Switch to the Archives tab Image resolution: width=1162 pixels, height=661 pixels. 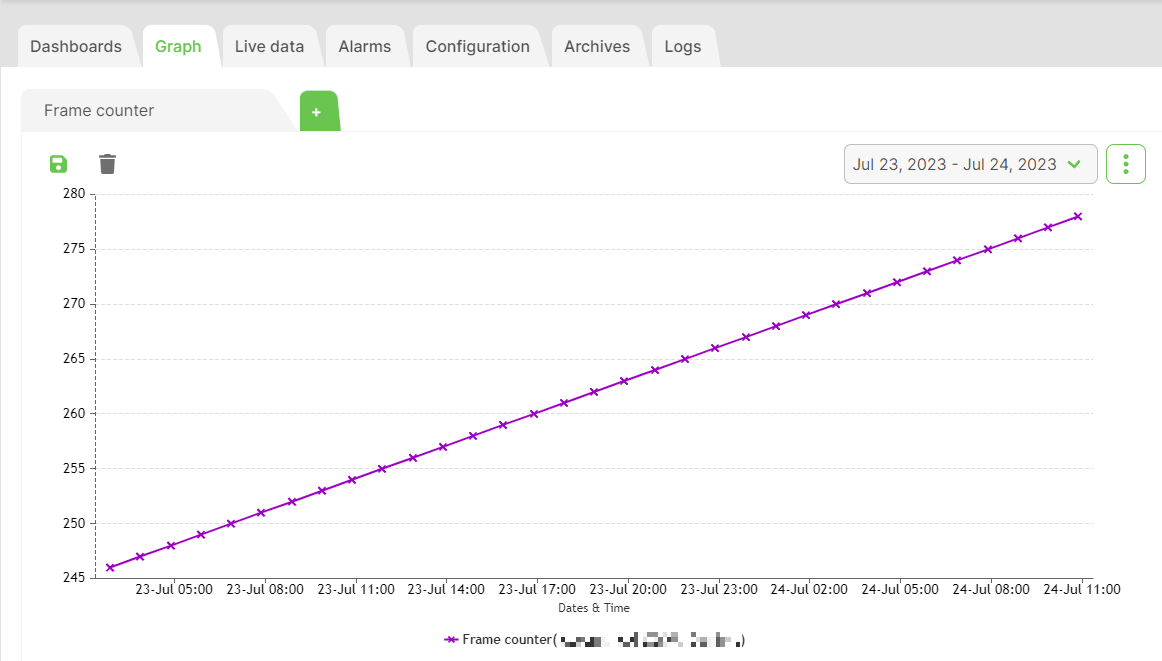pos(597,47)
